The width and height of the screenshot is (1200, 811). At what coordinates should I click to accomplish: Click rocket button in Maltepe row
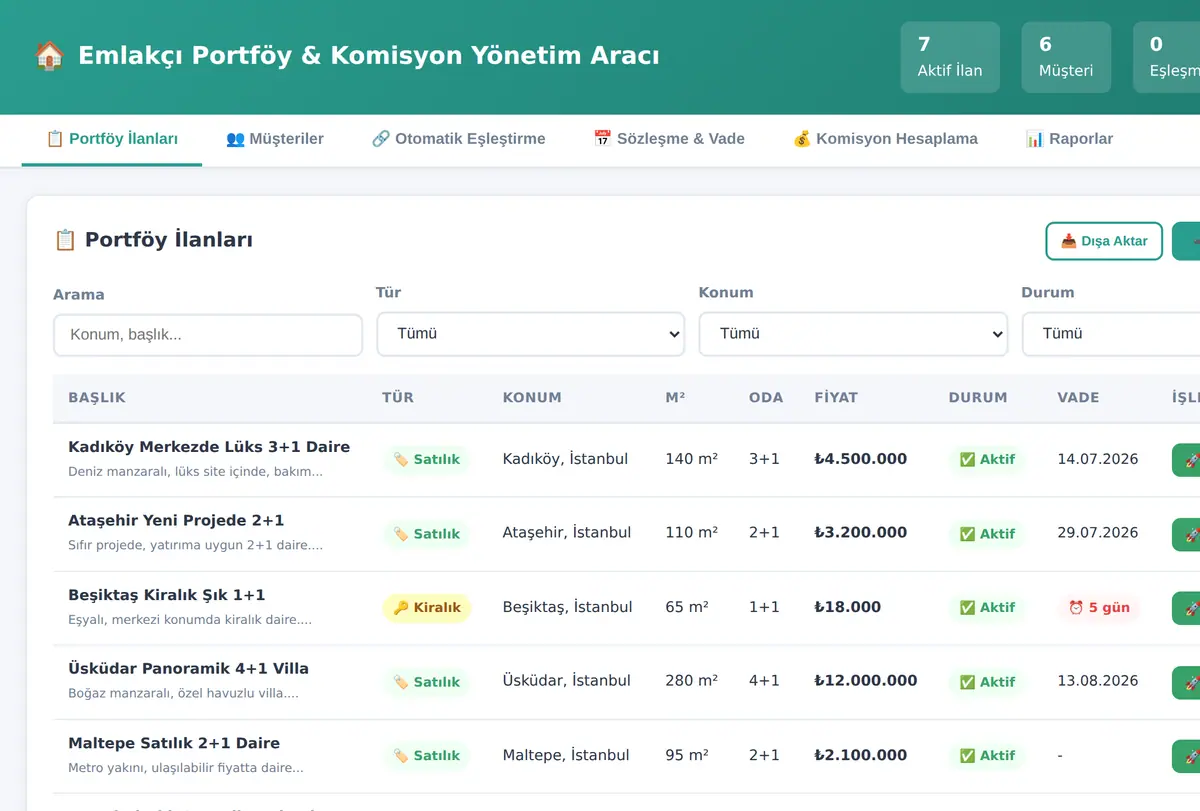click(1186, 756)
